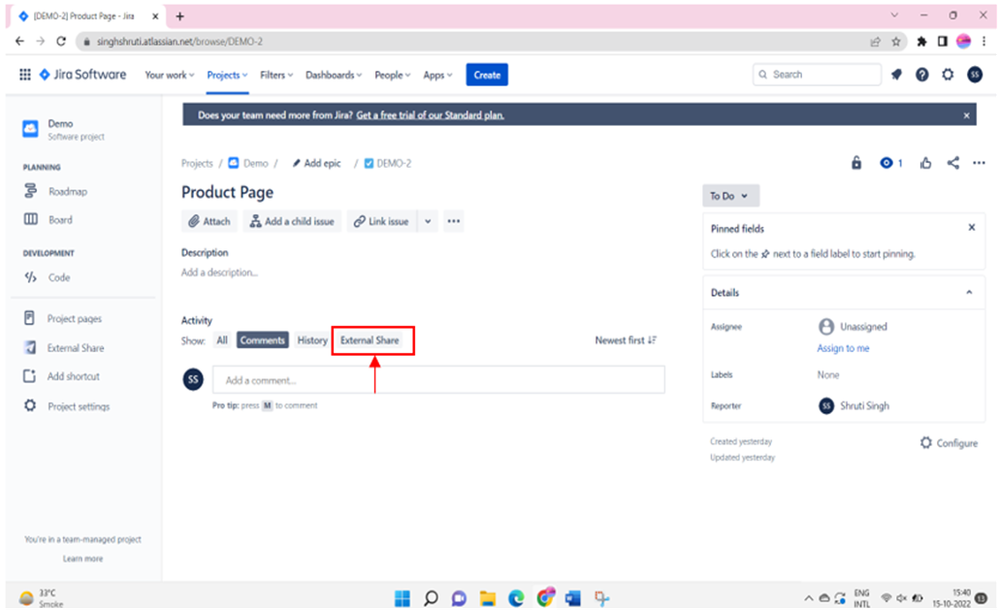This screenshot has height=611, width=999.
Task: Toggle the watch eye icon
Action: 886,163
